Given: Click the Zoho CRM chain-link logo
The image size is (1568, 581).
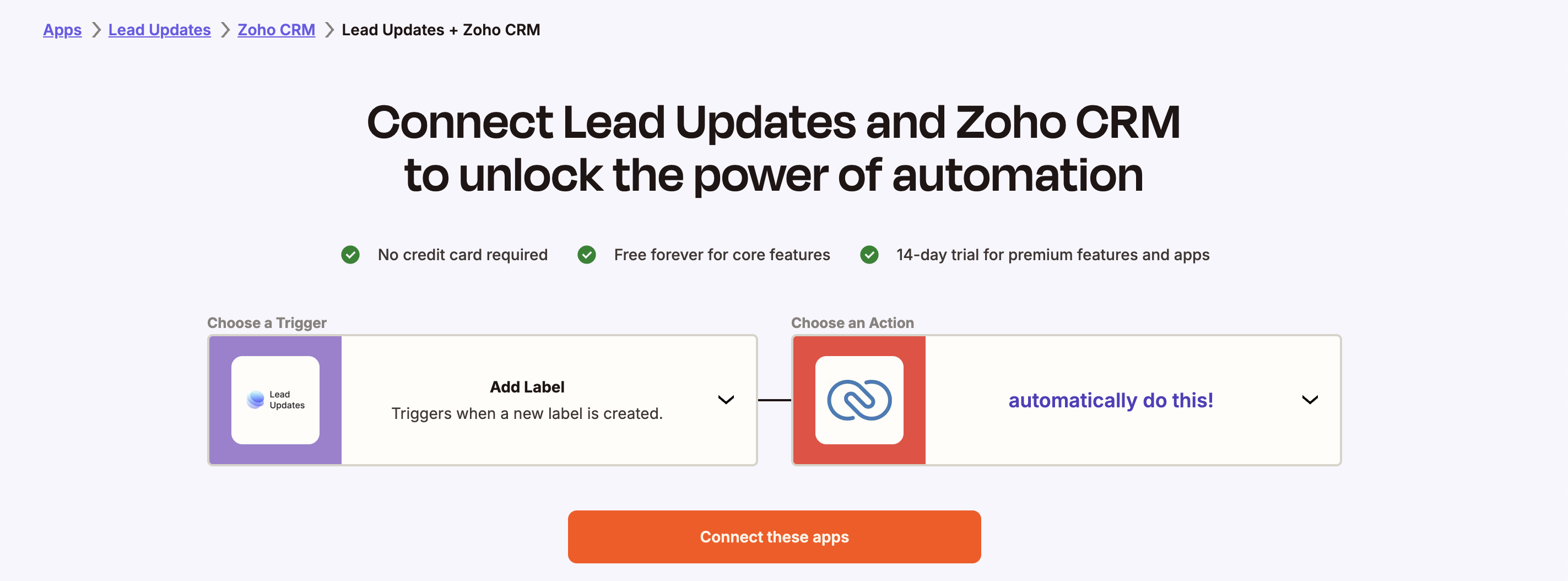Looking at the screenshot, I should 859,400.
